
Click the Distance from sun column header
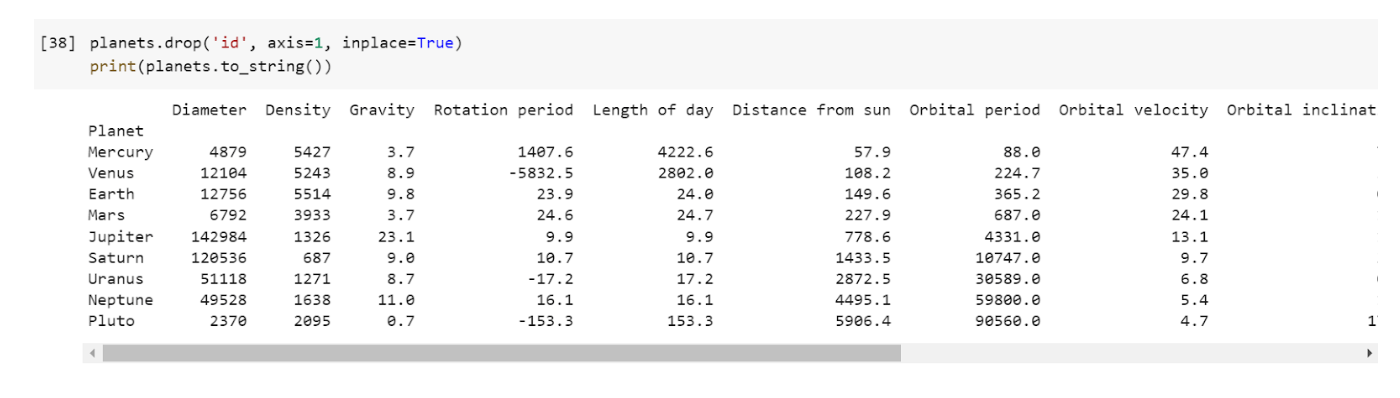coord(812,110)
